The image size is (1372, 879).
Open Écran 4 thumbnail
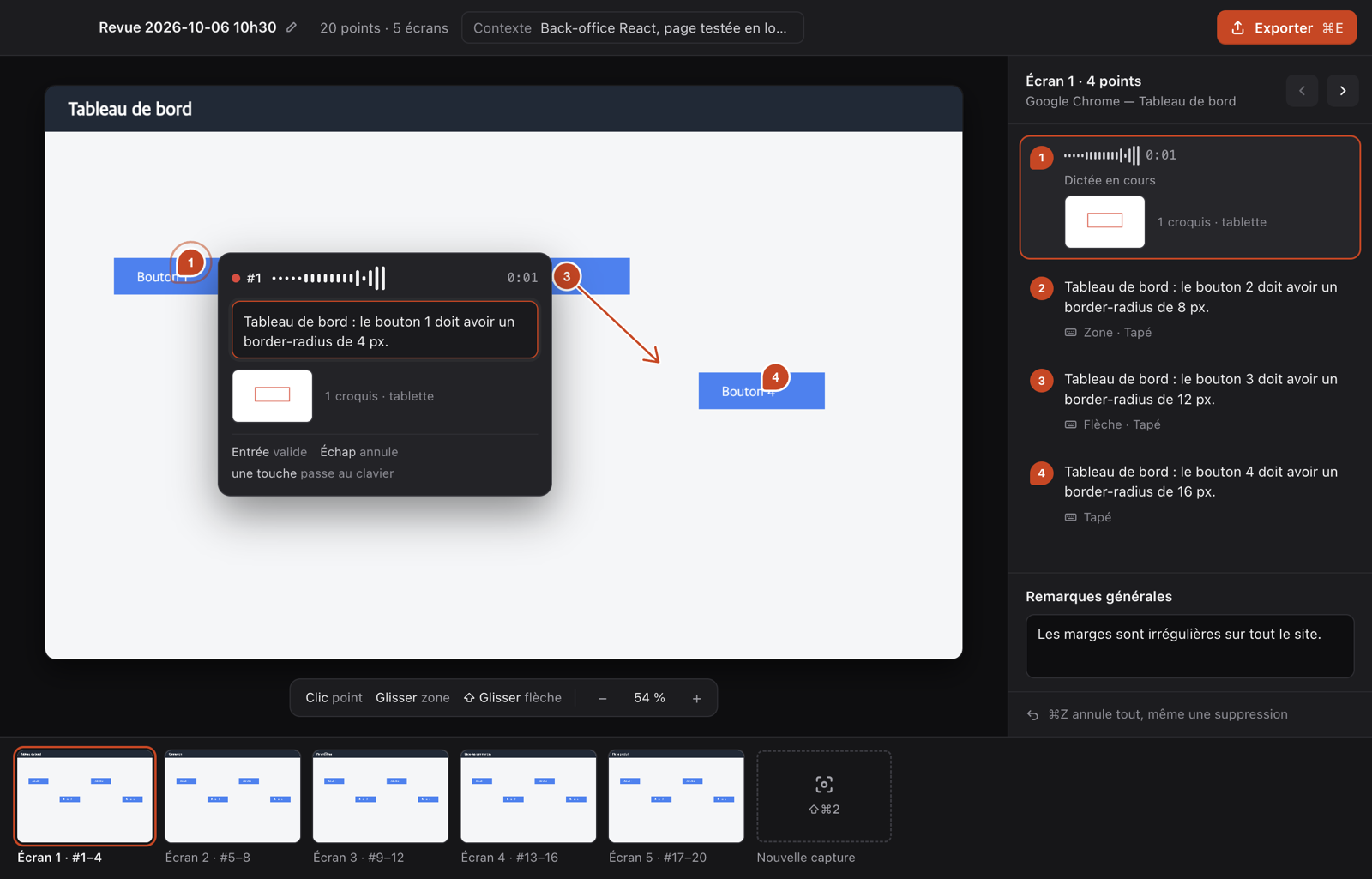point(528,796)
